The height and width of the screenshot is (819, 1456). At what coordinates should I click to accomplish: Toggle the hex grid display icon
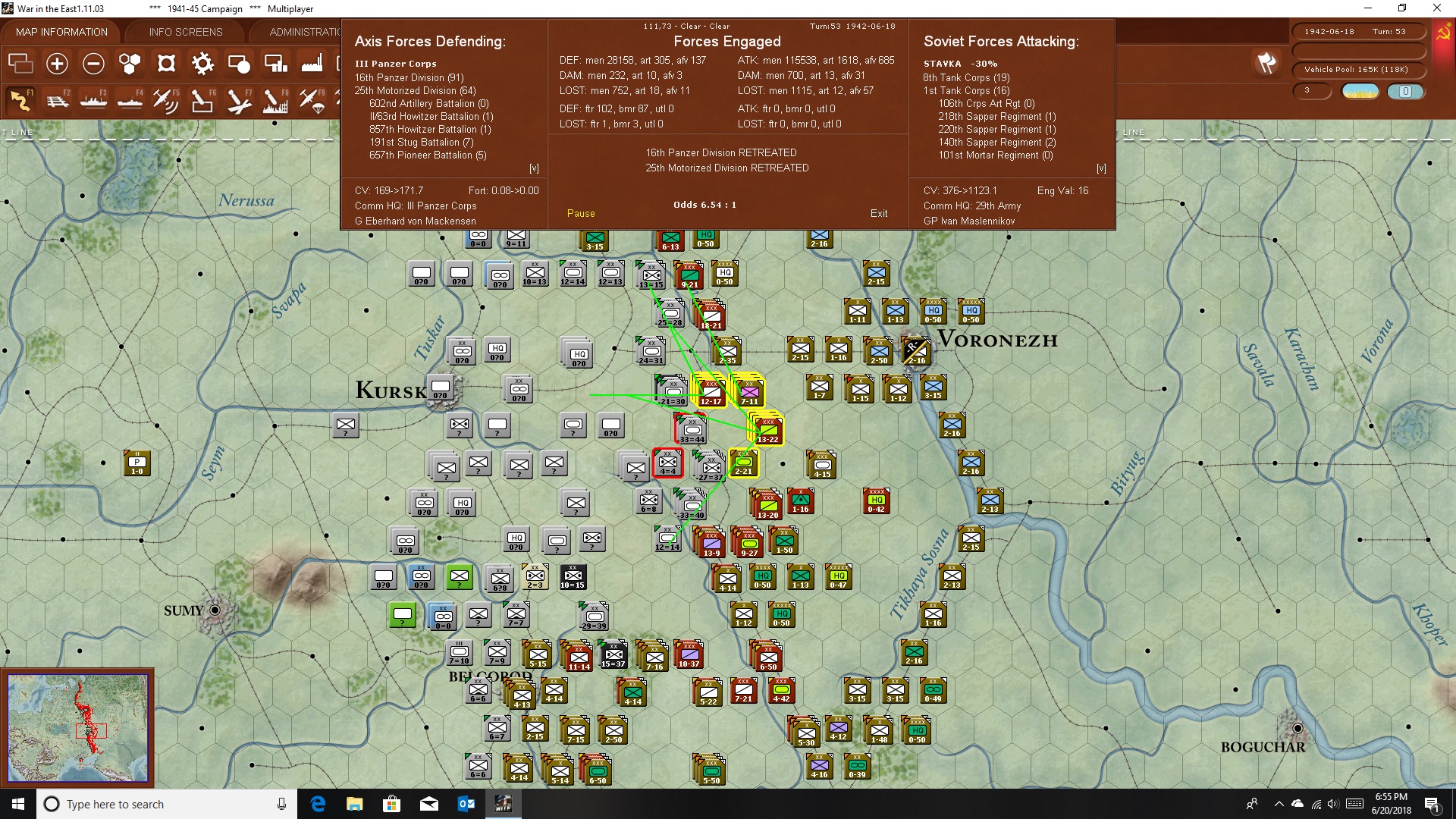[130, 64]
